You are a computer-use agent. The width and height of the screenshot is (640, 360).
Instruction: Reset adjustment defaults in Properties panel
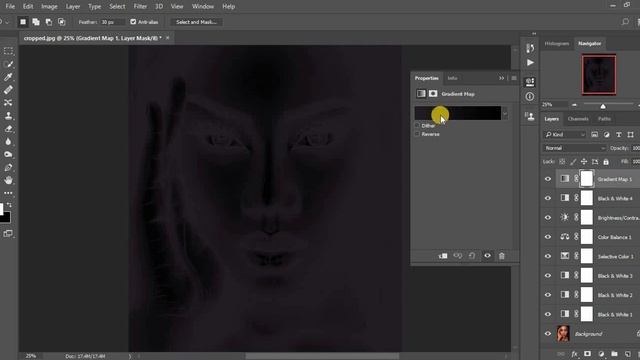point(472,256)
